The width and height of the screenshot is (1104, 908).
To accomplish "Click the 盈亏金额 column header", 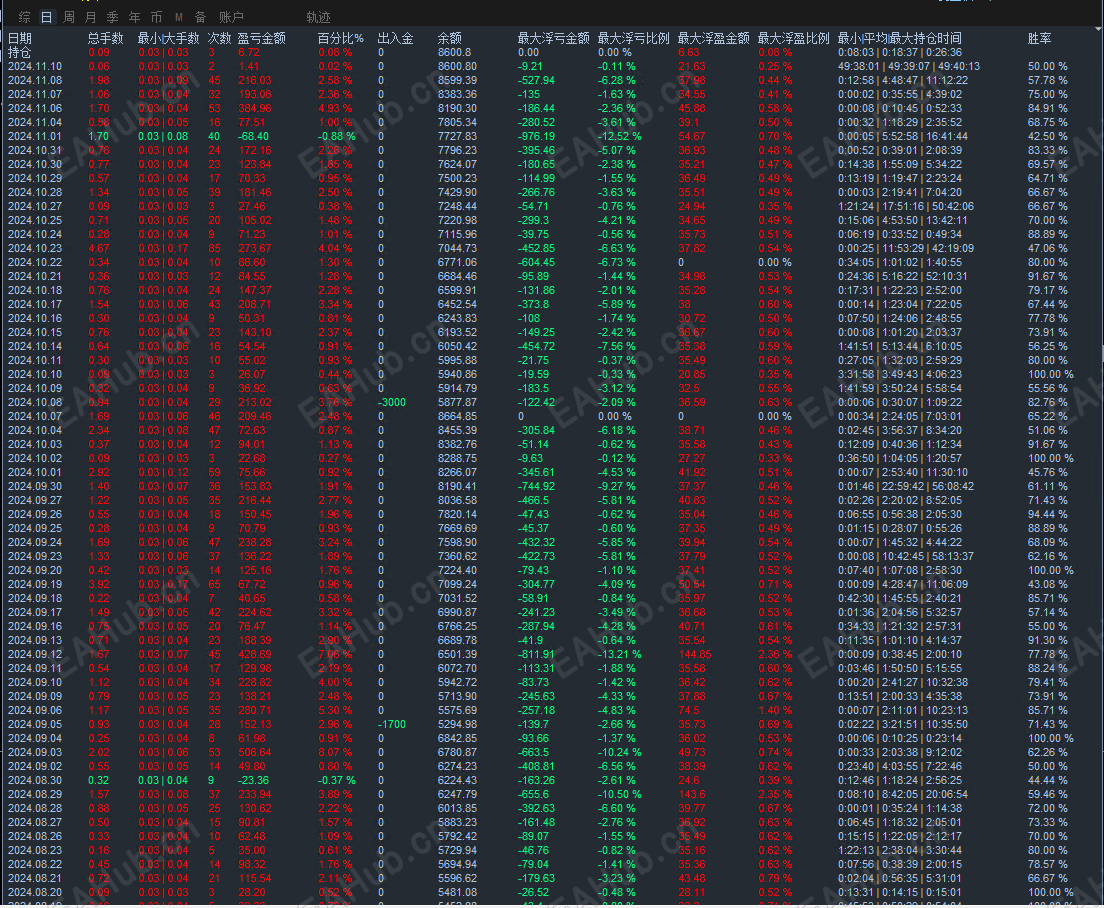I will pos(262,38).
